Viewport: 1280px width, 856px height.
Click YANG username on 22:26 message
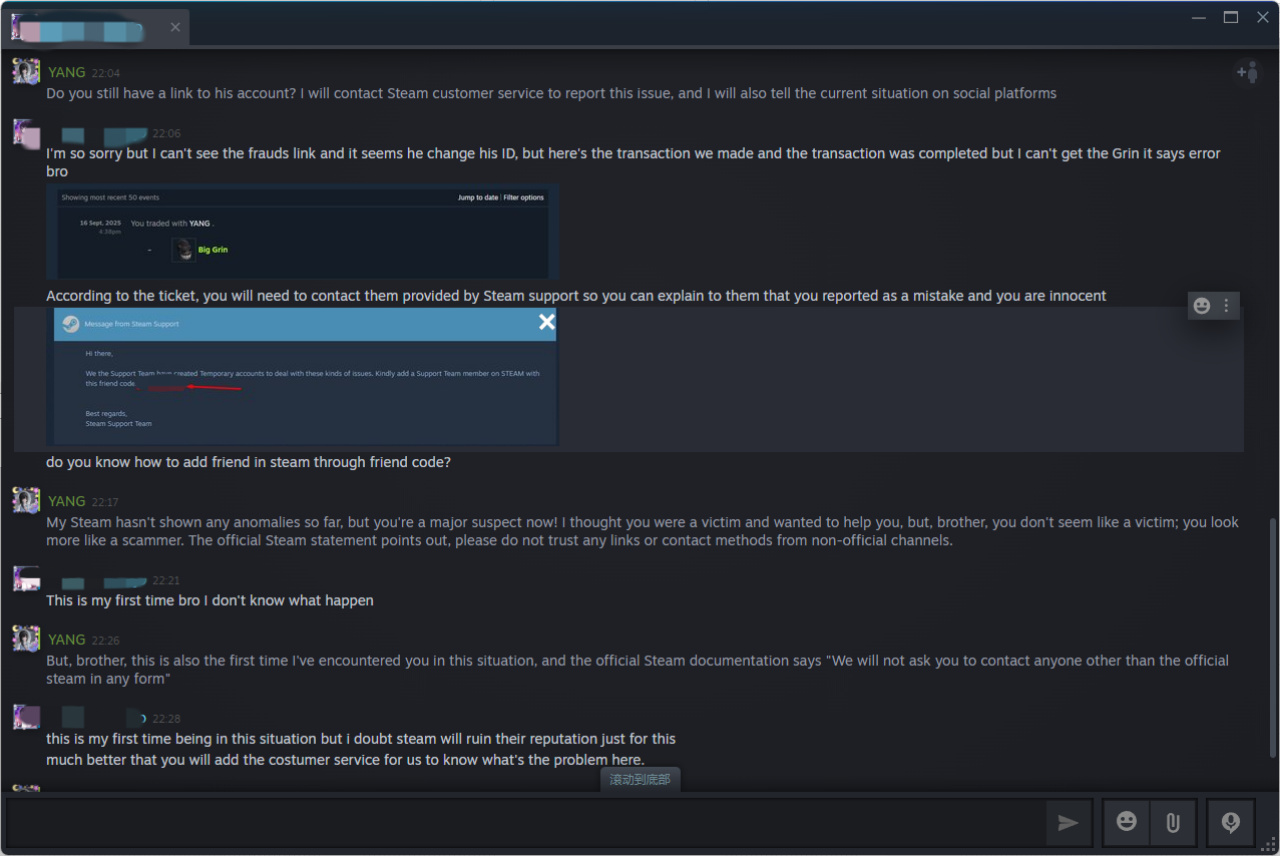coord(67,640)
